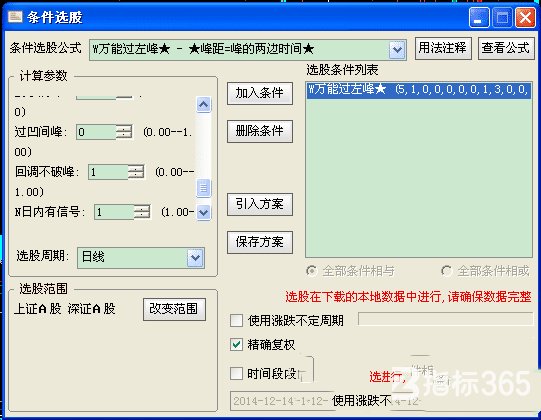Click the 条件选股 title bar window icon
This screenshot has width=541, height=420.
pos(15,16)
